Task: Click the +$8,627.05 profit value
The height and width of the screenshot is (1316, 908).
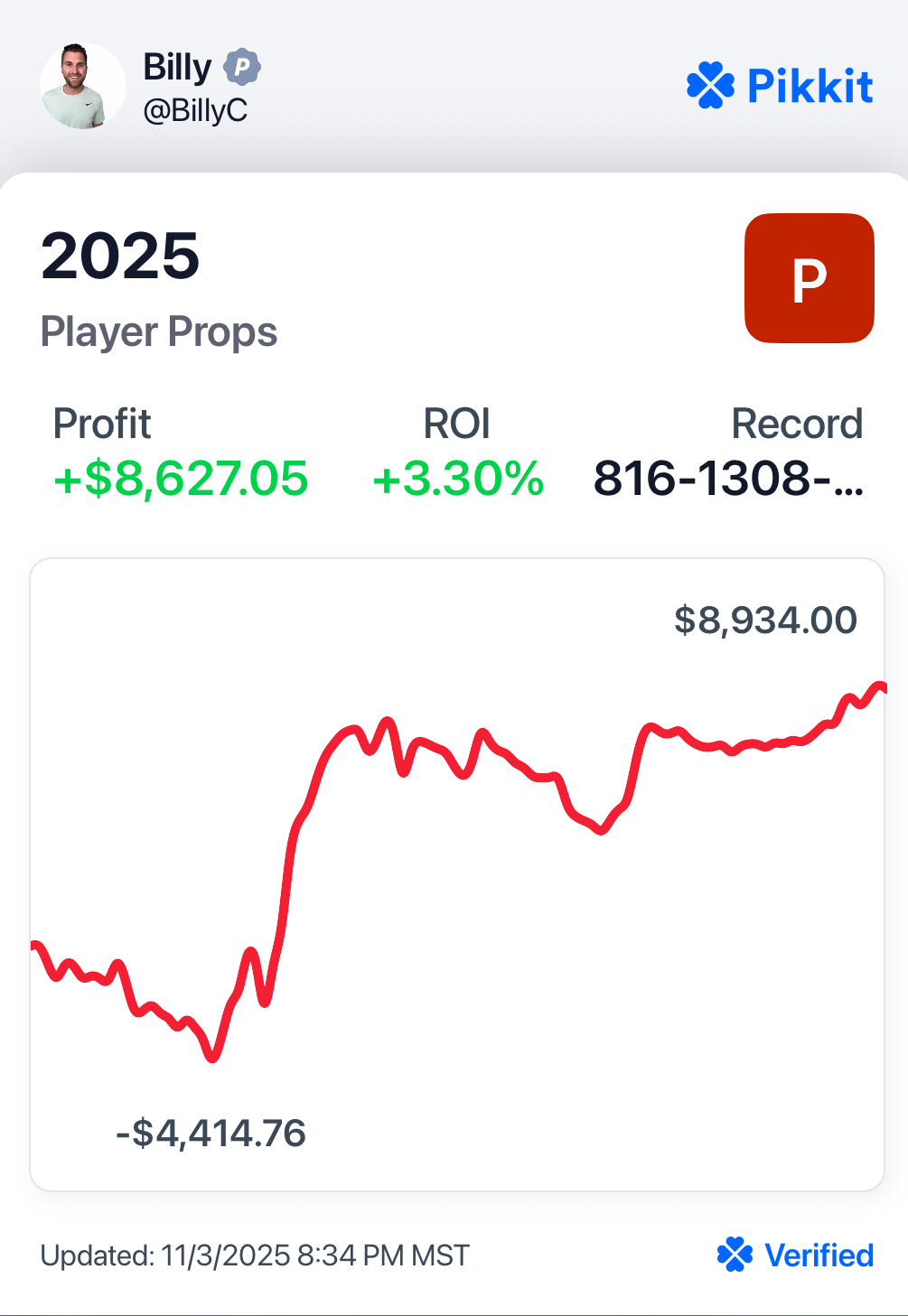Action: pyautogui.click(x=181, y=479)
